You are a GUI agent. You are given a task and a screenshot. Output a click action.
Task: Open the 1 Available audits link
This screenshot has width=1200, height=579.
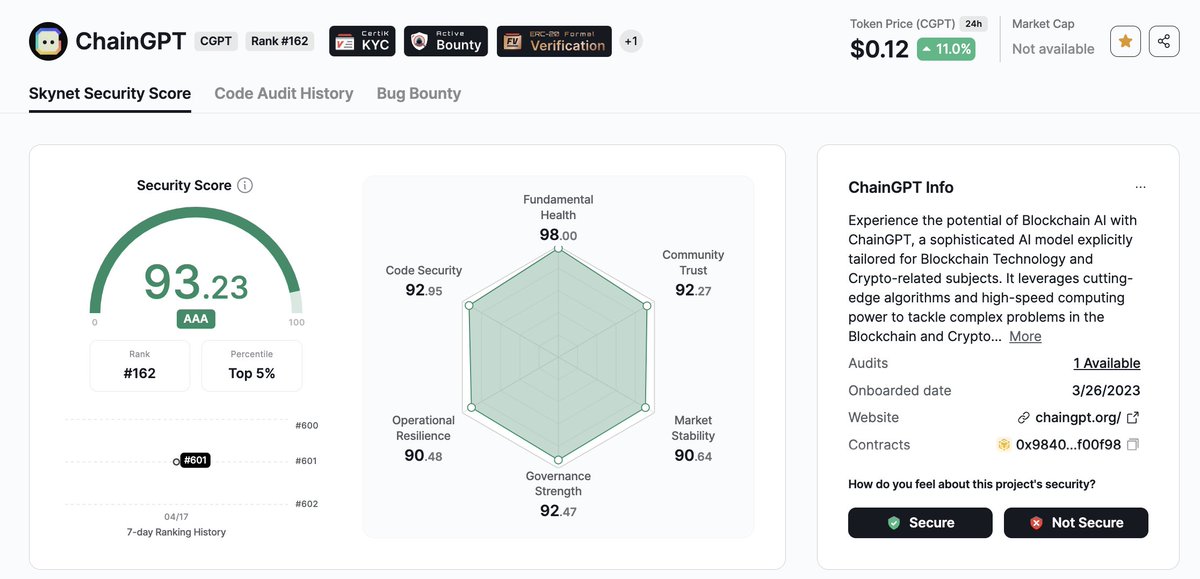(x=1107, y=363)
